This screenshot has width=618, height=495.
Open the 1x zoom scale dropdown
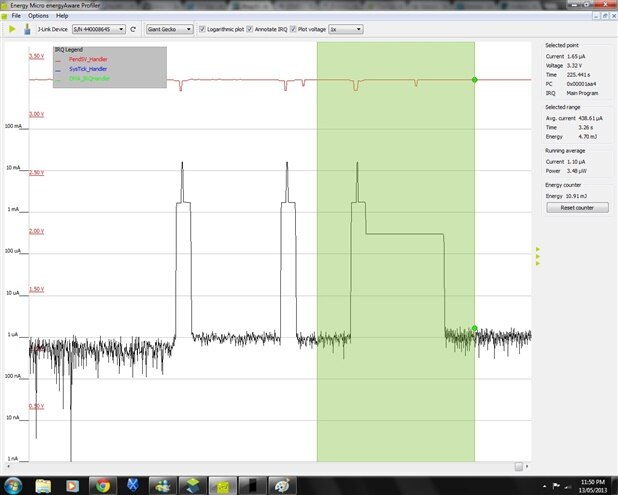[346, 29]
